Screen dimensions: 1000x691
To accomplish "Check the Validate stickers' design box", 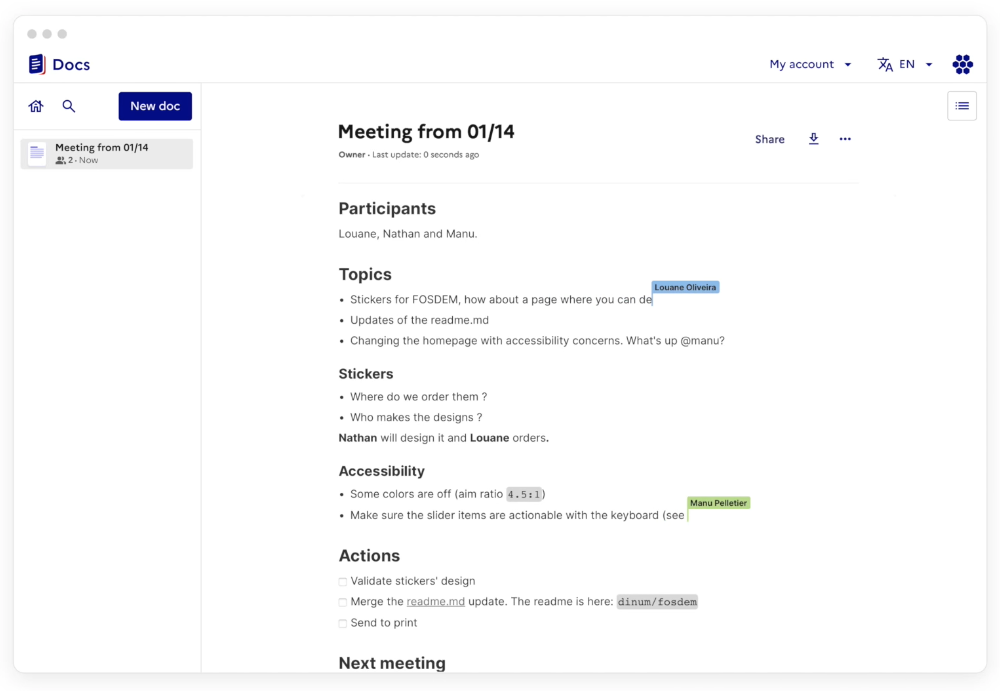I will pyautogui.click(x=341, y=581).
